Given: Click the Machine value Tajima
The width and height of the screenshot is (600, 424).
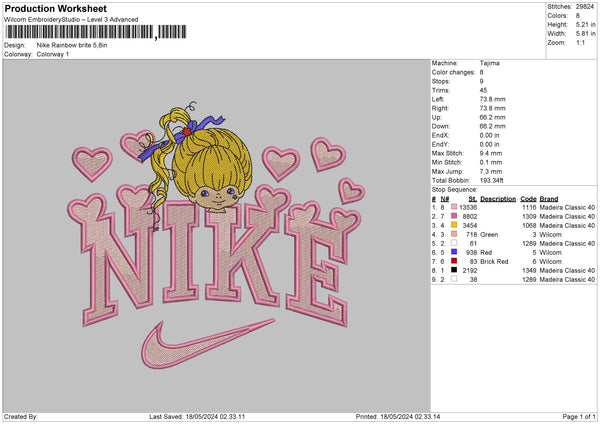Looking at the screenshot, I should pyautogui.click(x=489, y=63).
